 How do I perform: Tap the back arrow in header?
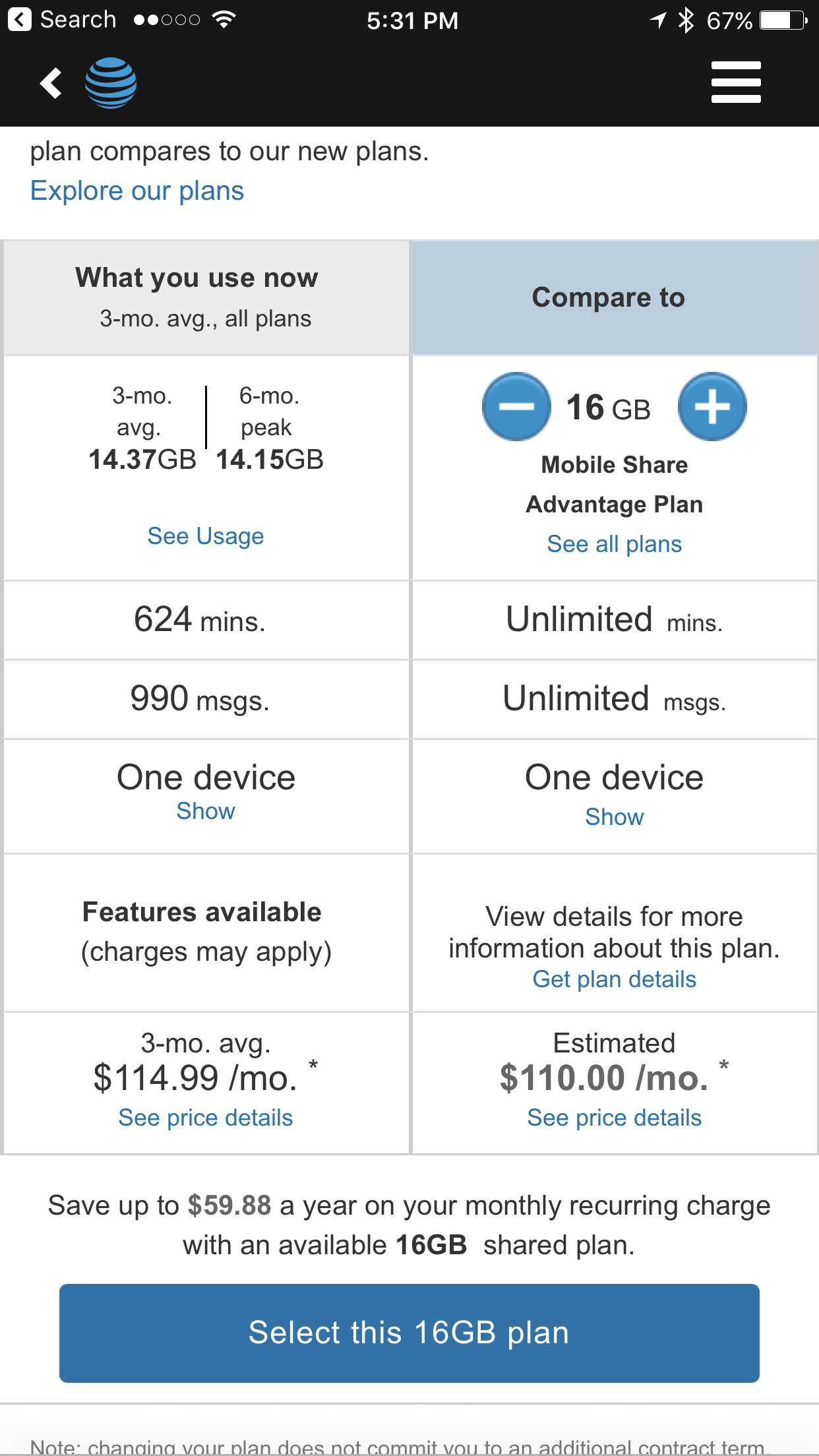coord(51,83)
